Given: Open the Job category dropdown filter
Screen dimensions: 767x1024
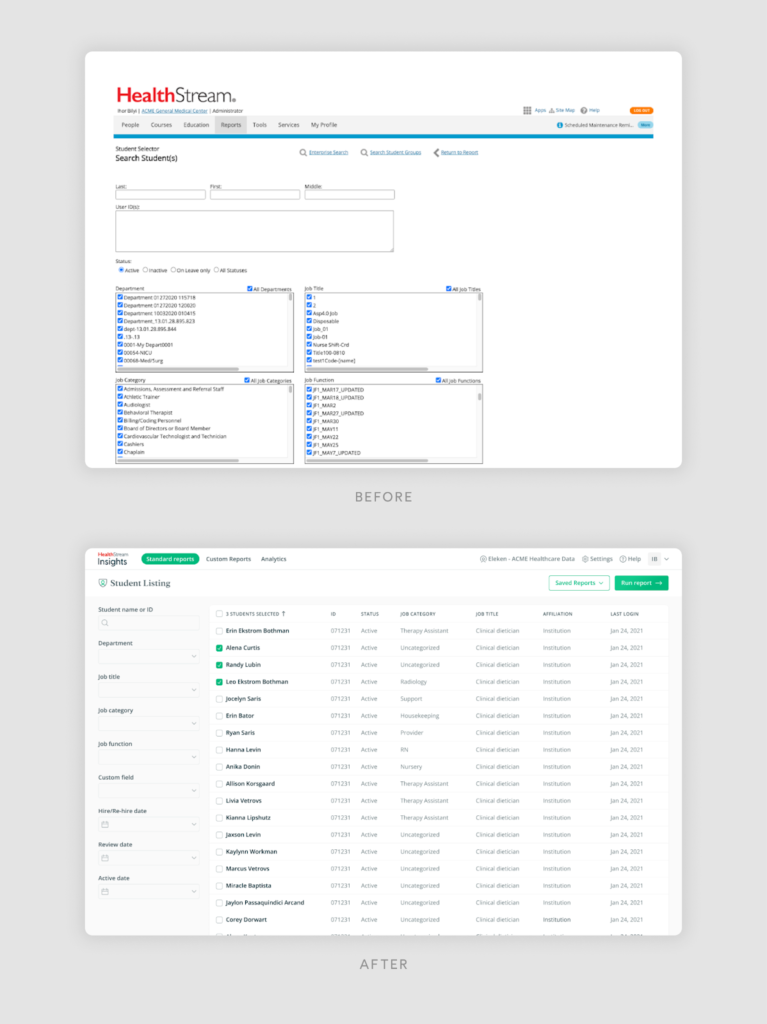Looking at the screenshot, I should click(x=148, y=724).
